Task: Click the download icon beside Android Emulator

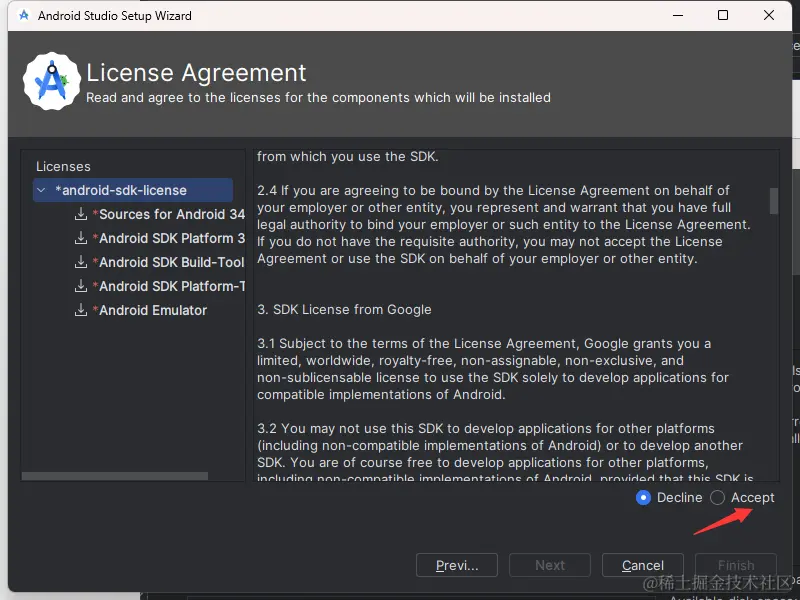Action: (x=81, y=310)
